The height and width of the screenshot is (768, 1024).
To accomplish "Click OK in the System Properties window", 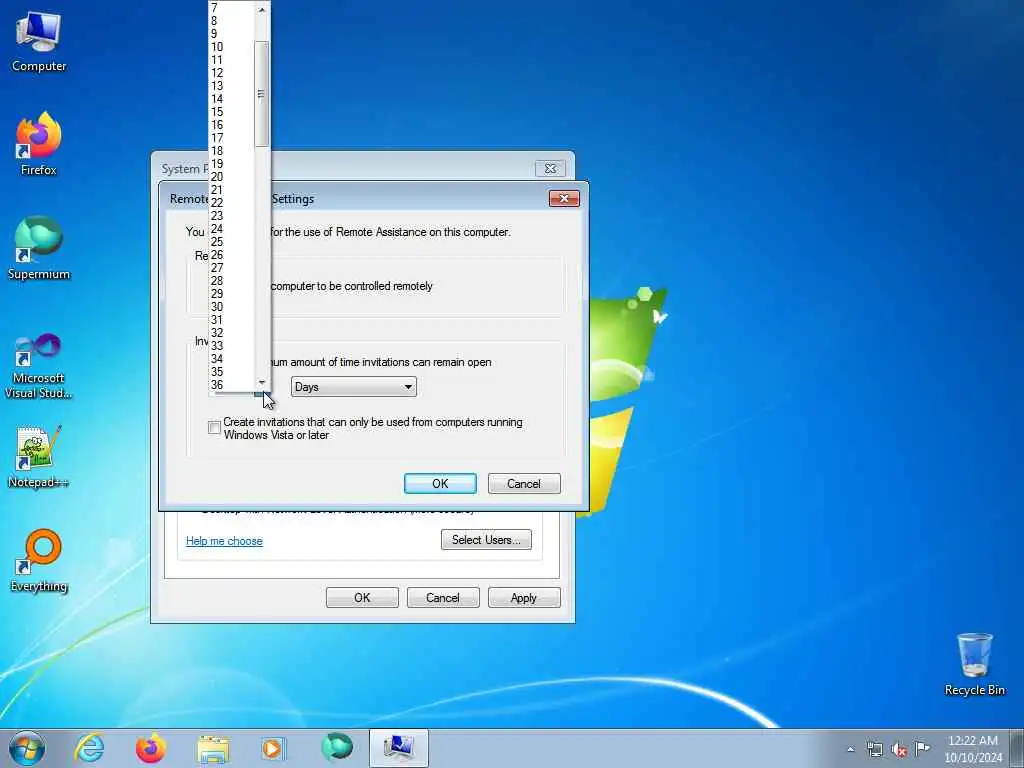I will (362, 598).
